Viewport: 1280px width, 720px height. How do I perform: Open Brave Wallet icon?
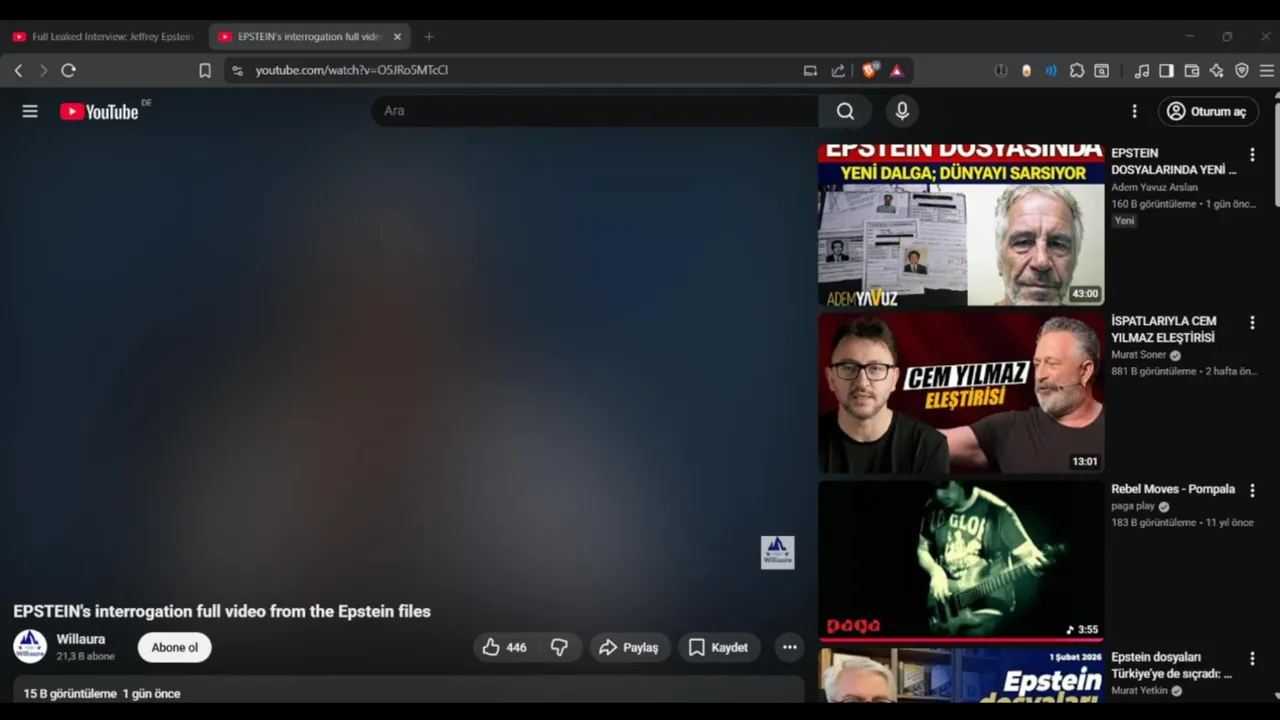tap(1191, 70)
